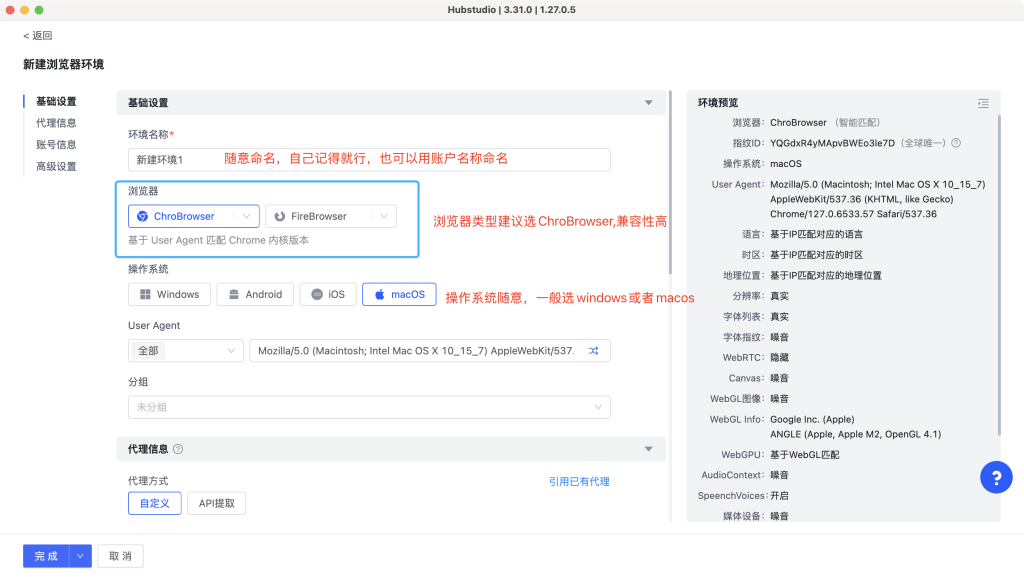
Task: Open the User Agent 全部 version dropdown
Action: (185, 351)
